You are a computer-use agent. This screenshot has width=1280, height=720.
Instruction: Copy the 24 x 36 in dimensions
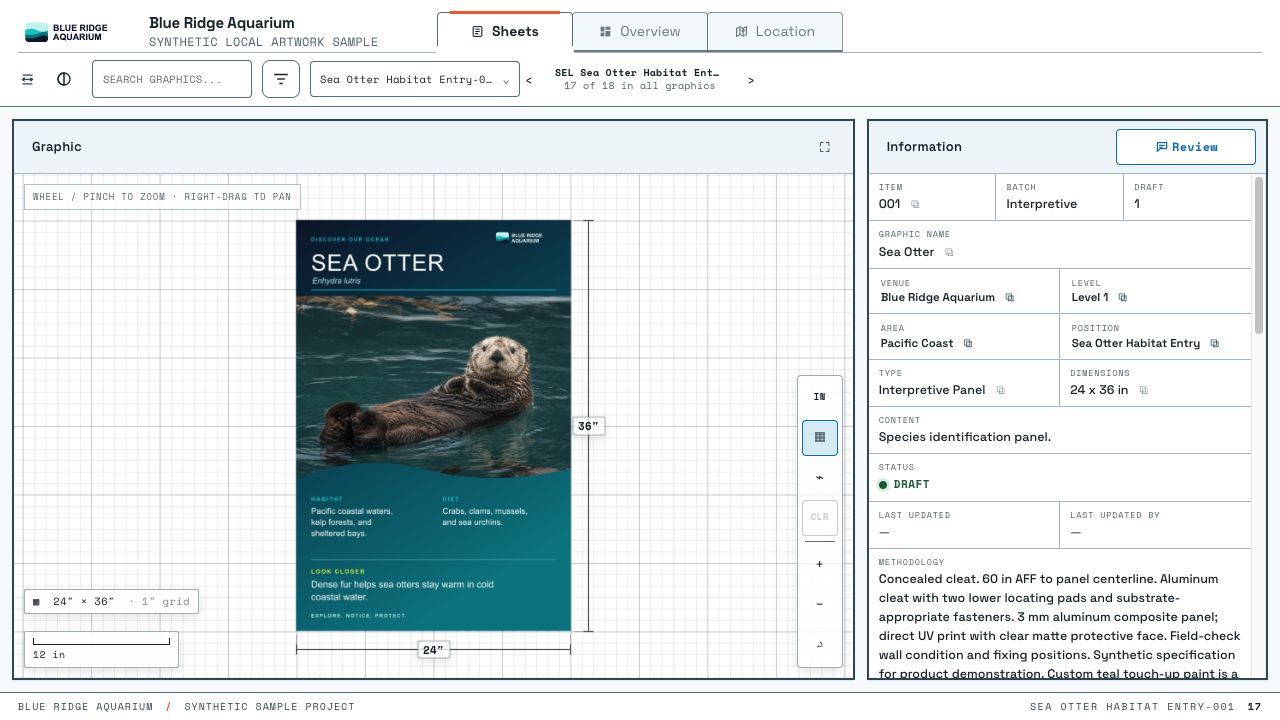(x=1143, y=390)
